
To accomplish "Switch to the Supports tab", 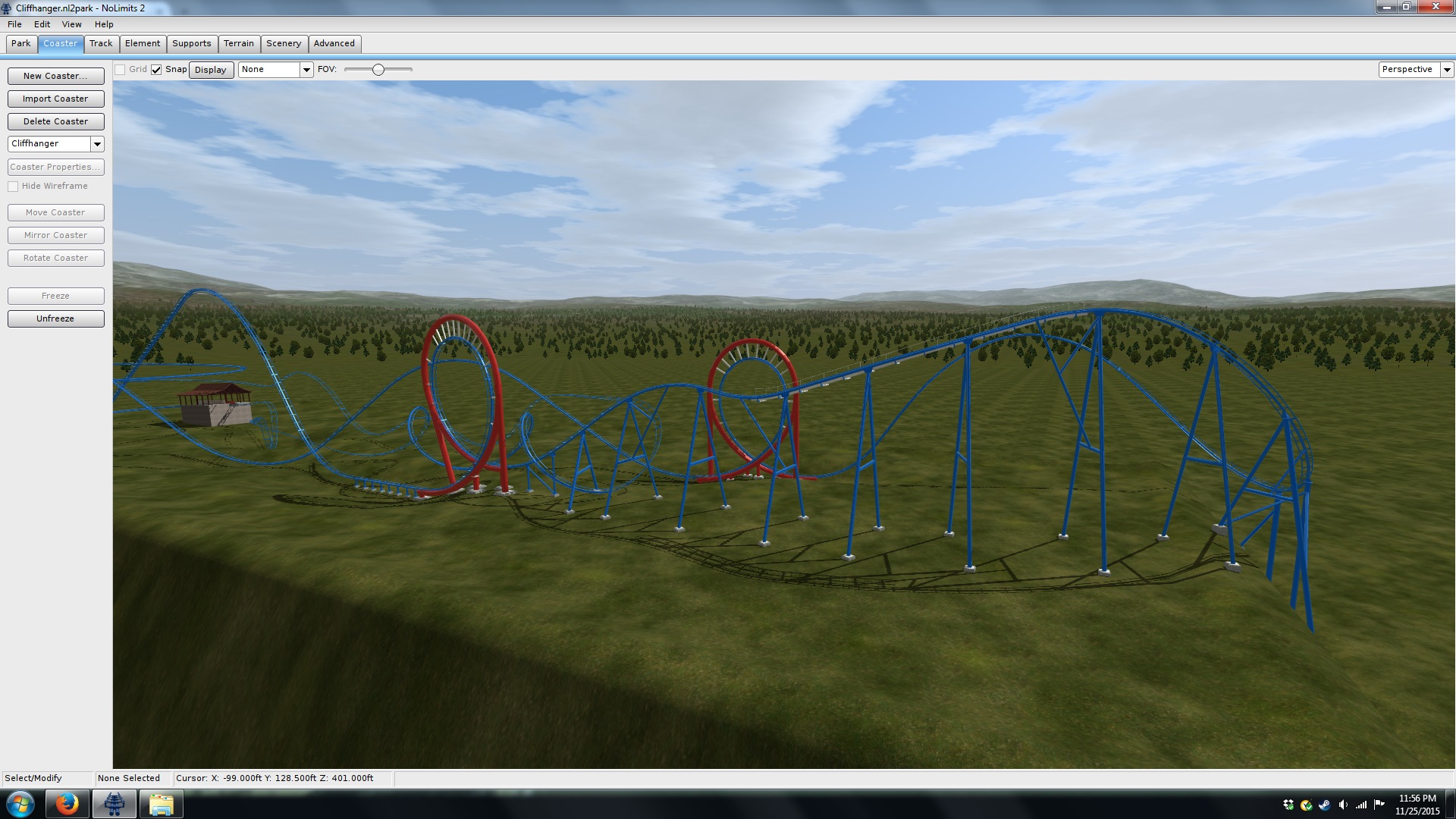I will point(191,44).
